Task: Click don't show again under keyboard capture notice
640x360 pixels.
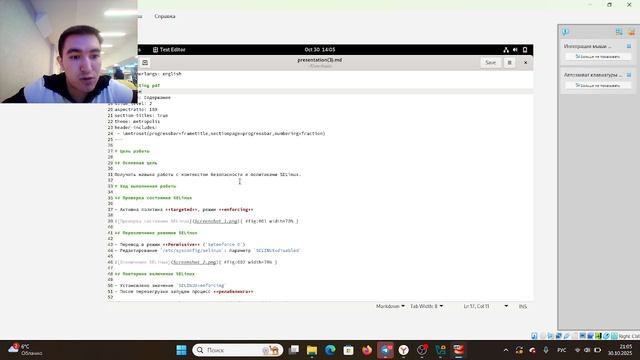Action: pos(598,85)
